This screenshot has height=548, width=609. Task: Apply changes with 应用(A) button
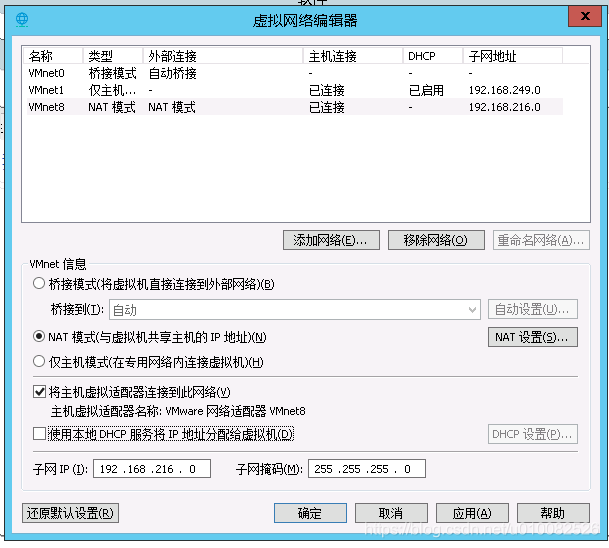pyautogui.click(x=472, y=513)
